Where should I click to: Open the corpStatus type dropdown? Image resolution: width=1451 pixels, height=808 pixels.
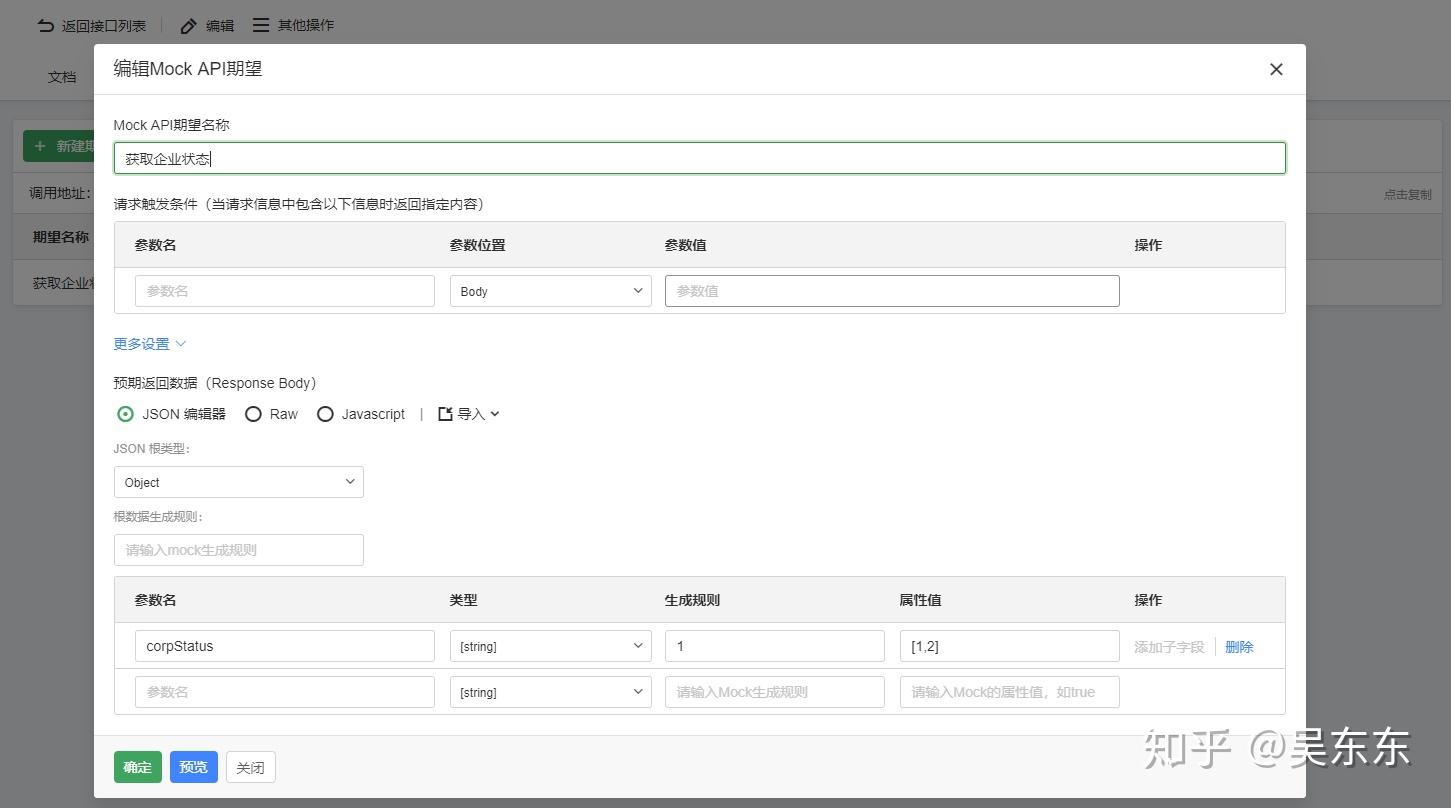550,646
